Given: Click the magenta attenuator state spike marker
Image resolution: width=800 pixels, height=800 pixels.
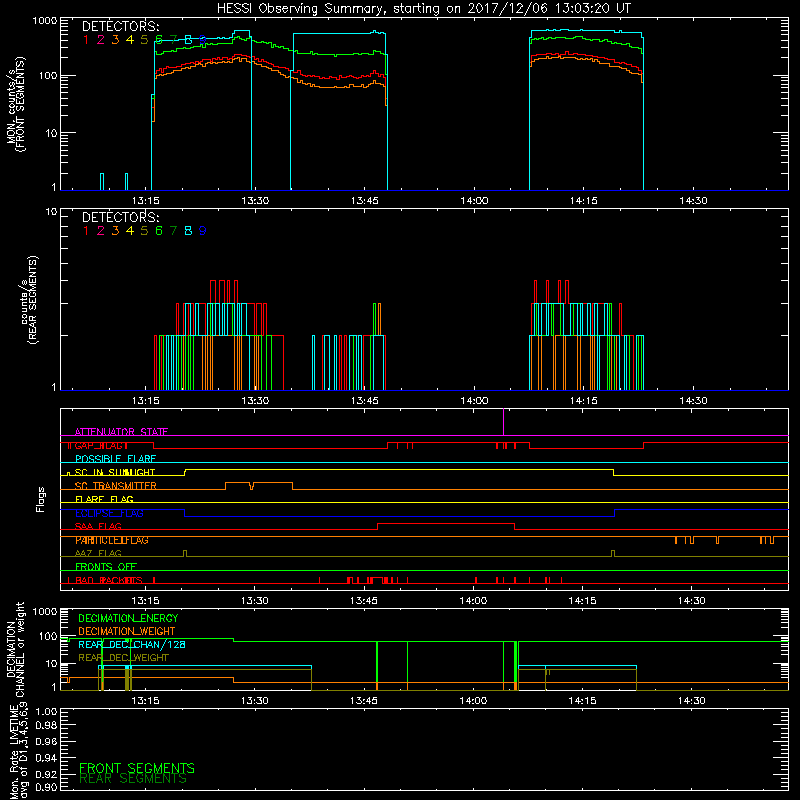Looking at the screenshot, I should 504,422.
